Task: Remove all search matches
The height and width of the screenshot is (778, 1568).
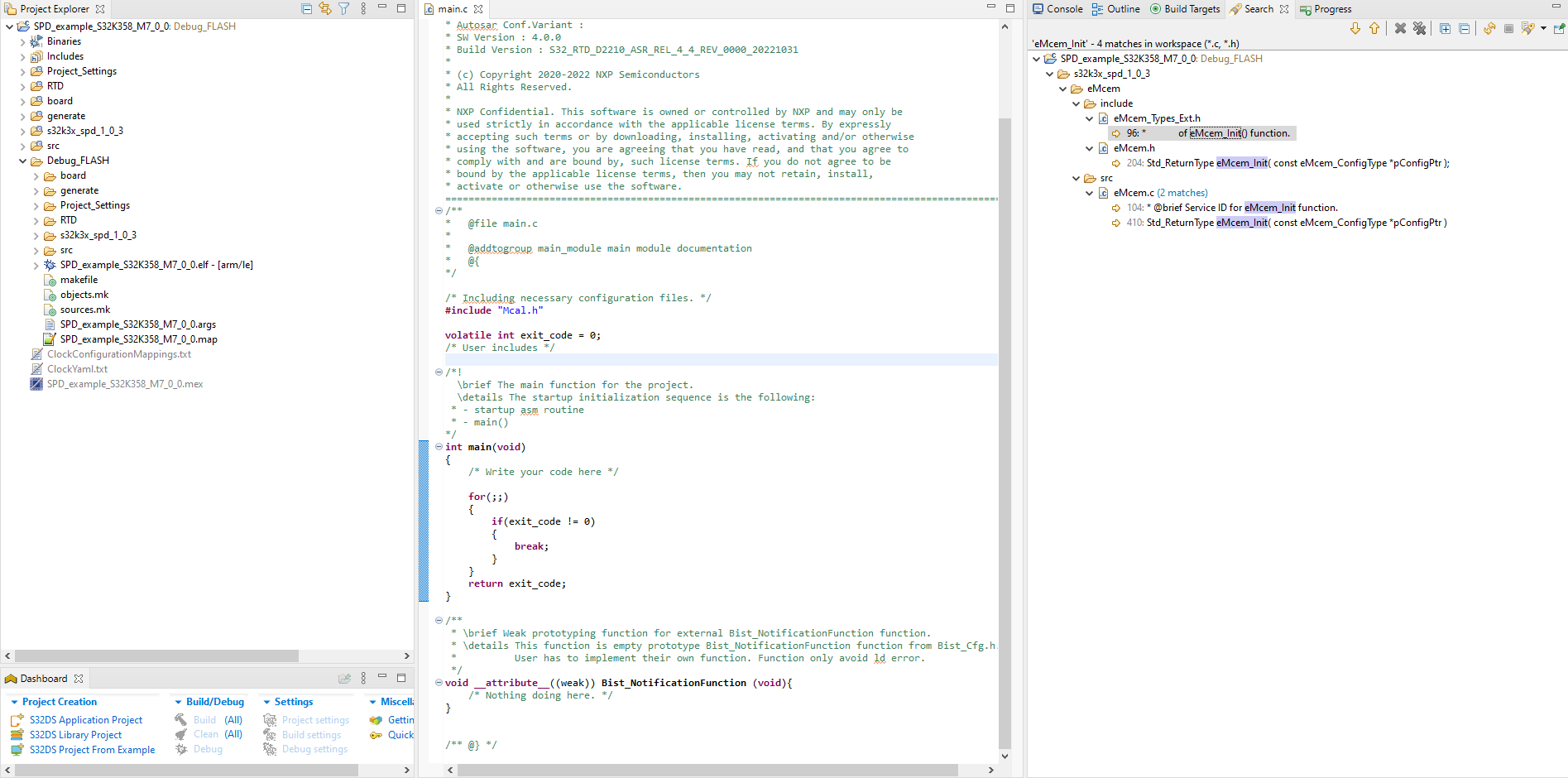Action: [1419, 28]
